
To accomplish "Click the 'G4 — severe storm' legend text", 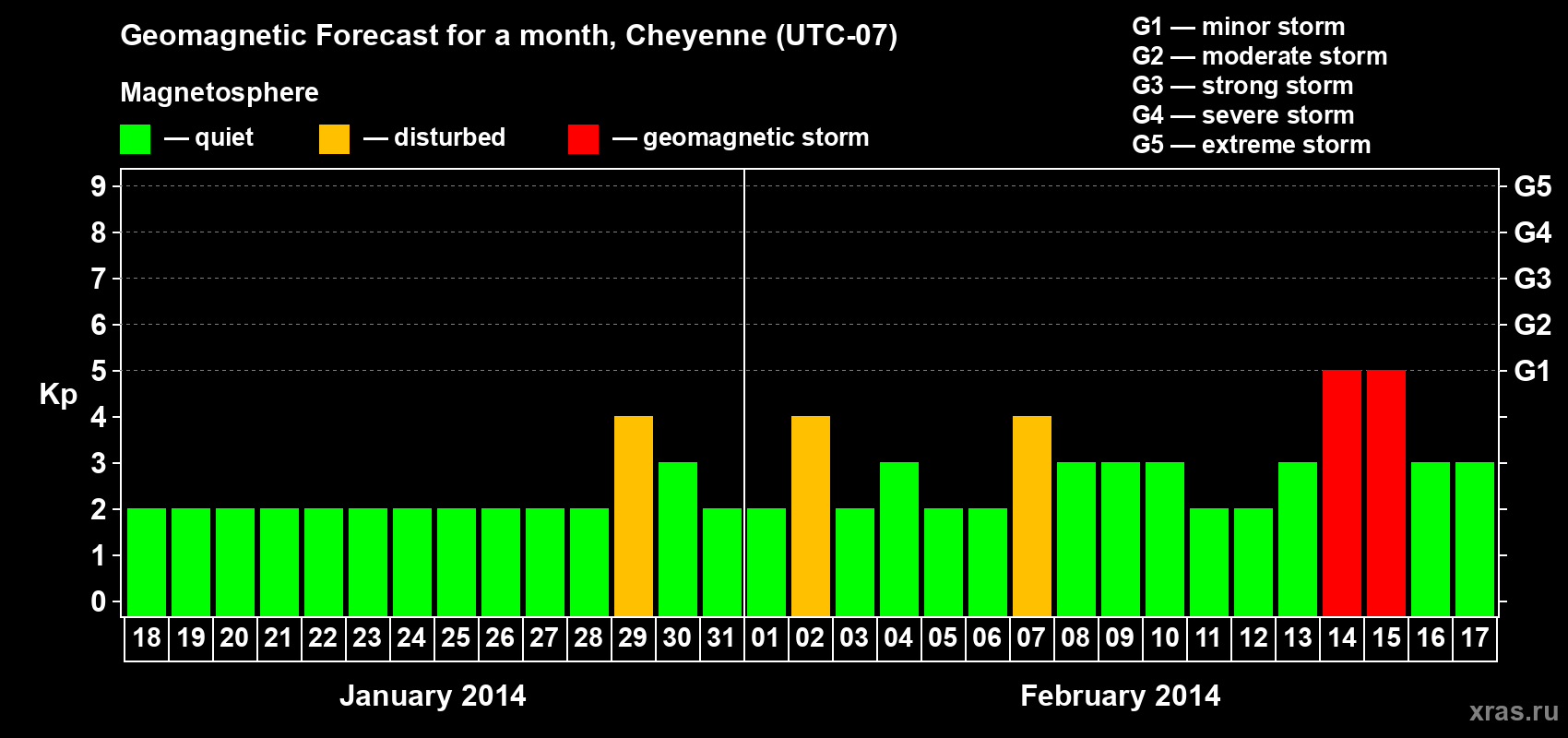I will point(1243,115).
